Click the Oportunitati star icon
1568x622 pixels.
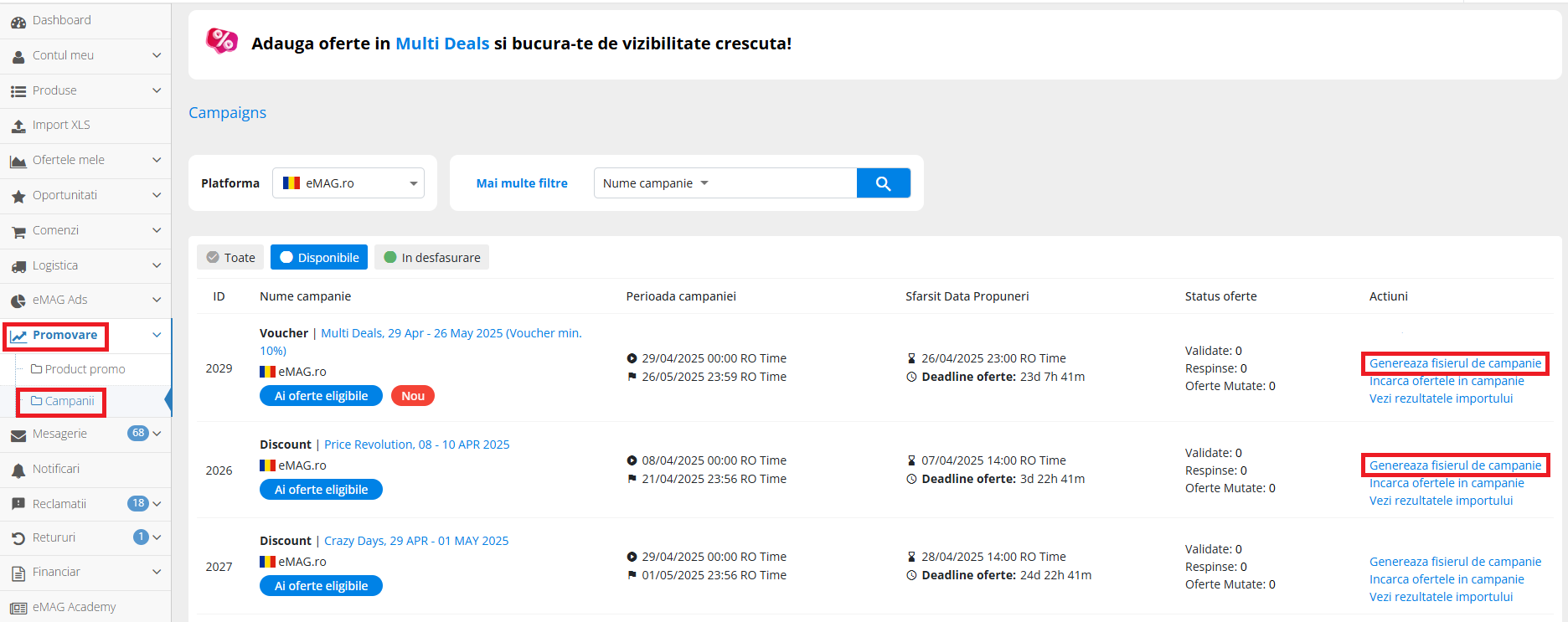[18, 196]
